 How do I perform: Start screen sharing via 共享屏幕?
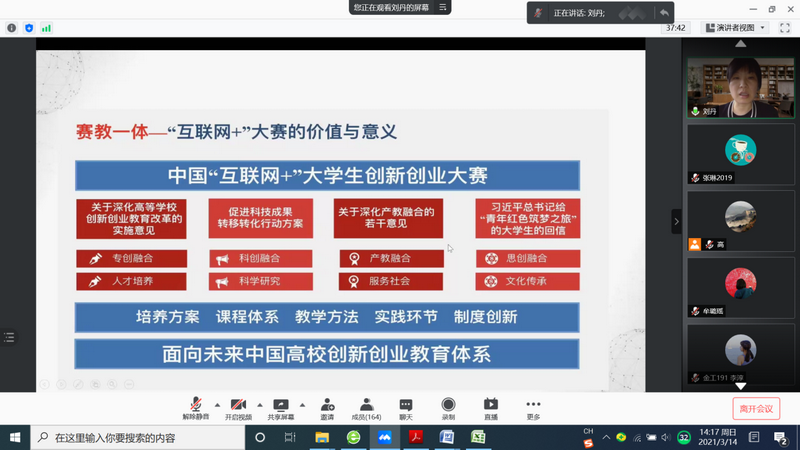pos(281,408)
